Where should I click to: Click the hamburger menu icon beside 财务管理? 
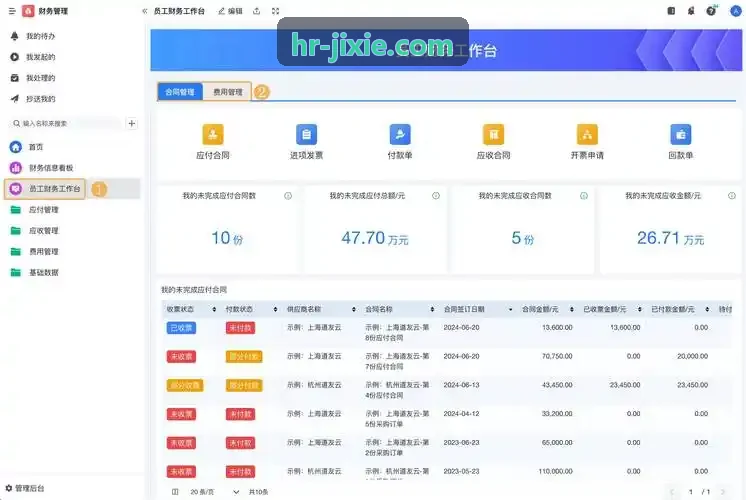point(12,11)
